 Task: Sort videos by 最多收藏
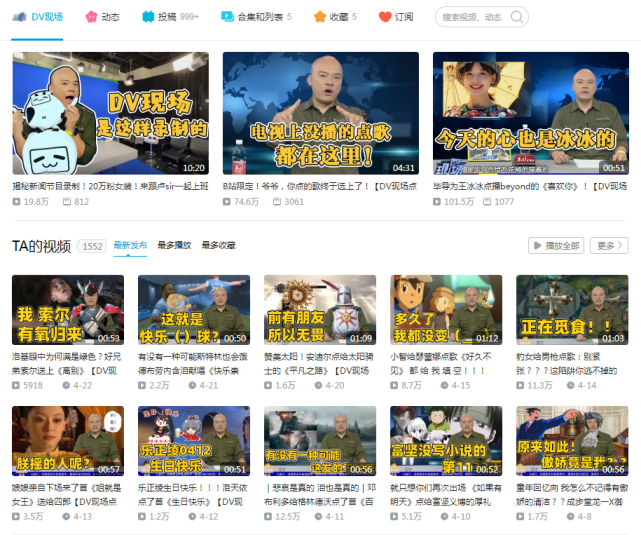(x=219, y=245)
